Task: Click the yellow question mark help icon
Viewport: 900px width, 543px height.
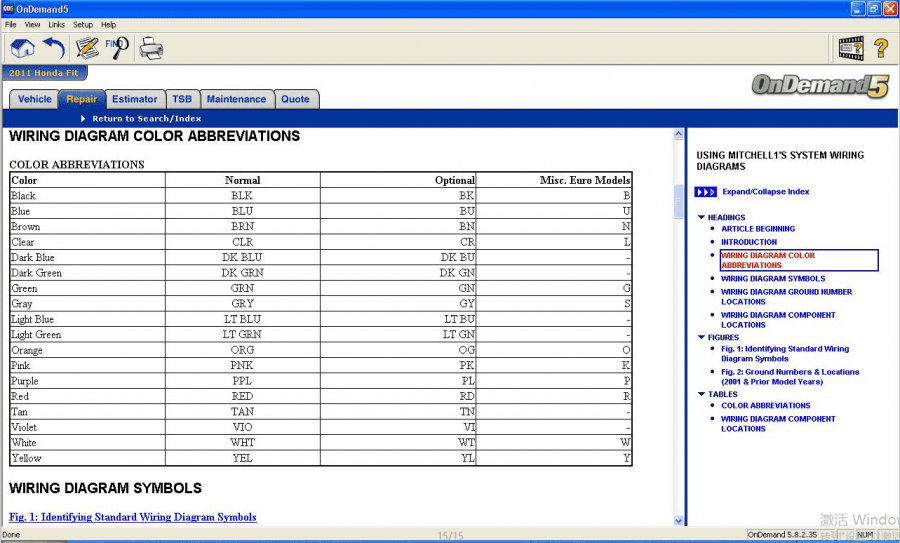Action: pyautogui.click(x=881, y=48)
